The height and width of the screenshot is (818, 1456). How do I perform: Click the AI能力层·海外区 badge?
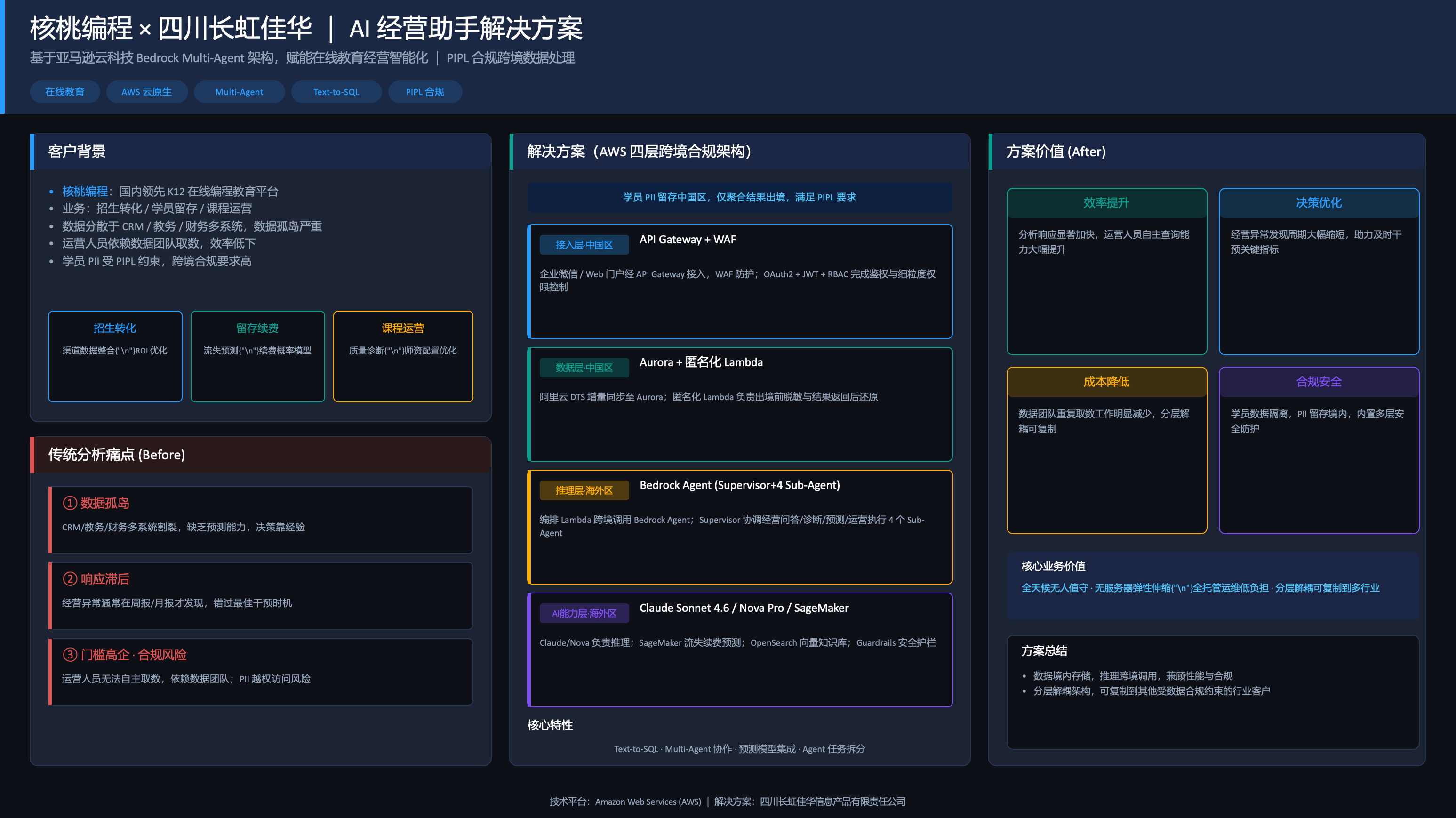[x=584, y=613]
